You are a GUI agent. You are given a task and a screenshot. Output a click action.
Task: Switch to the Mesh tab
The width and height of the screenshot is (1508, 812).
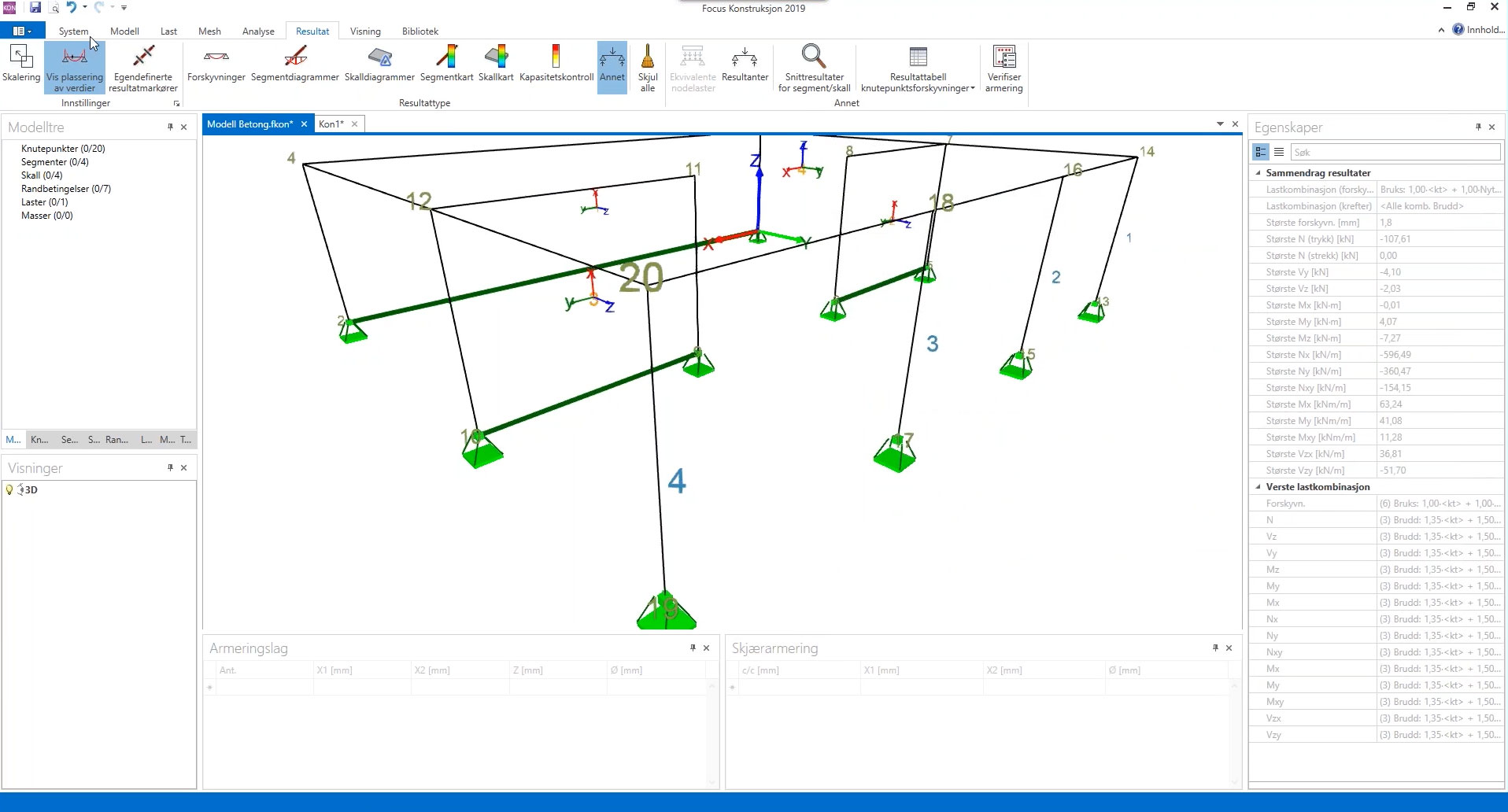coord(209,31)
